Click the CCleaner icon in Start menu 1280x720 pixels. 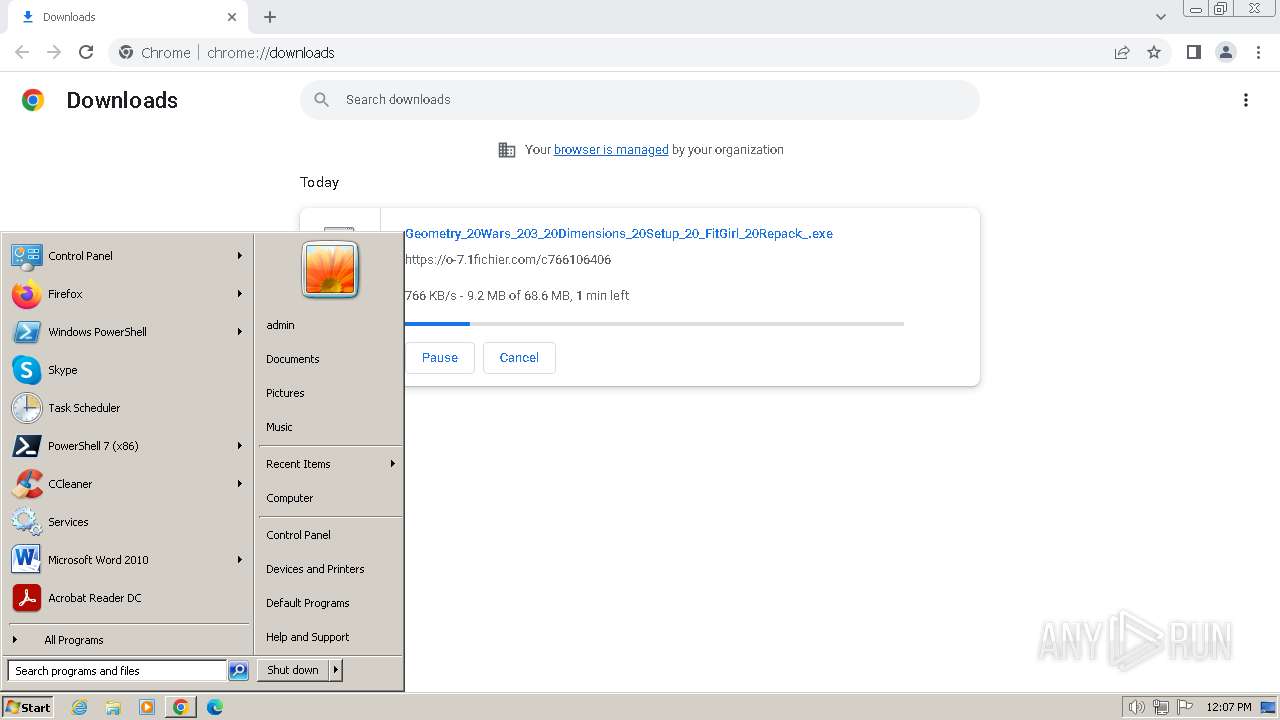(27, 484)
